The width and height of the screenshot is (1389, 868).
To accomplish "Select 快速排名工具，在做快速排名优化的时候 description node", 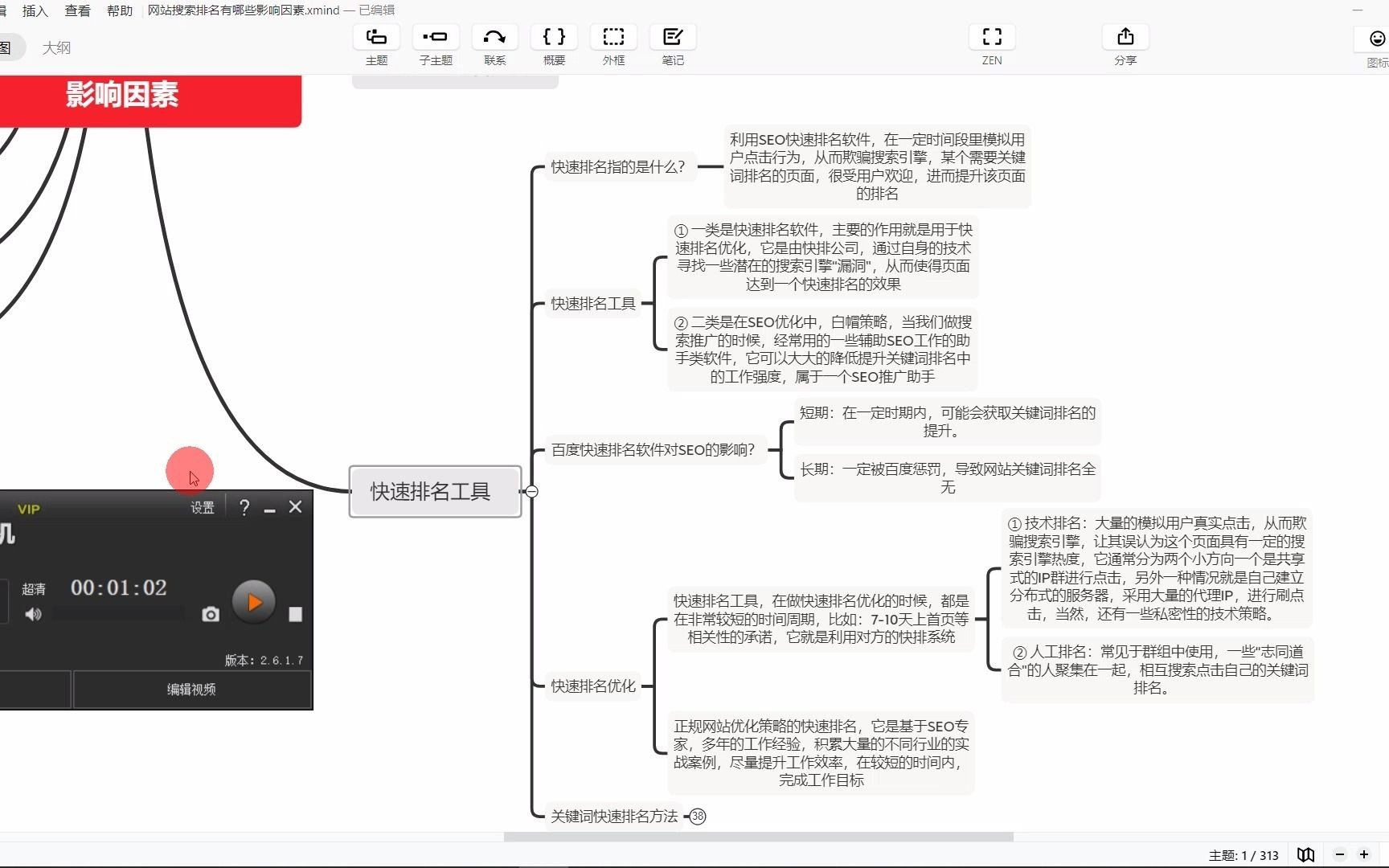I will point(821,620).
